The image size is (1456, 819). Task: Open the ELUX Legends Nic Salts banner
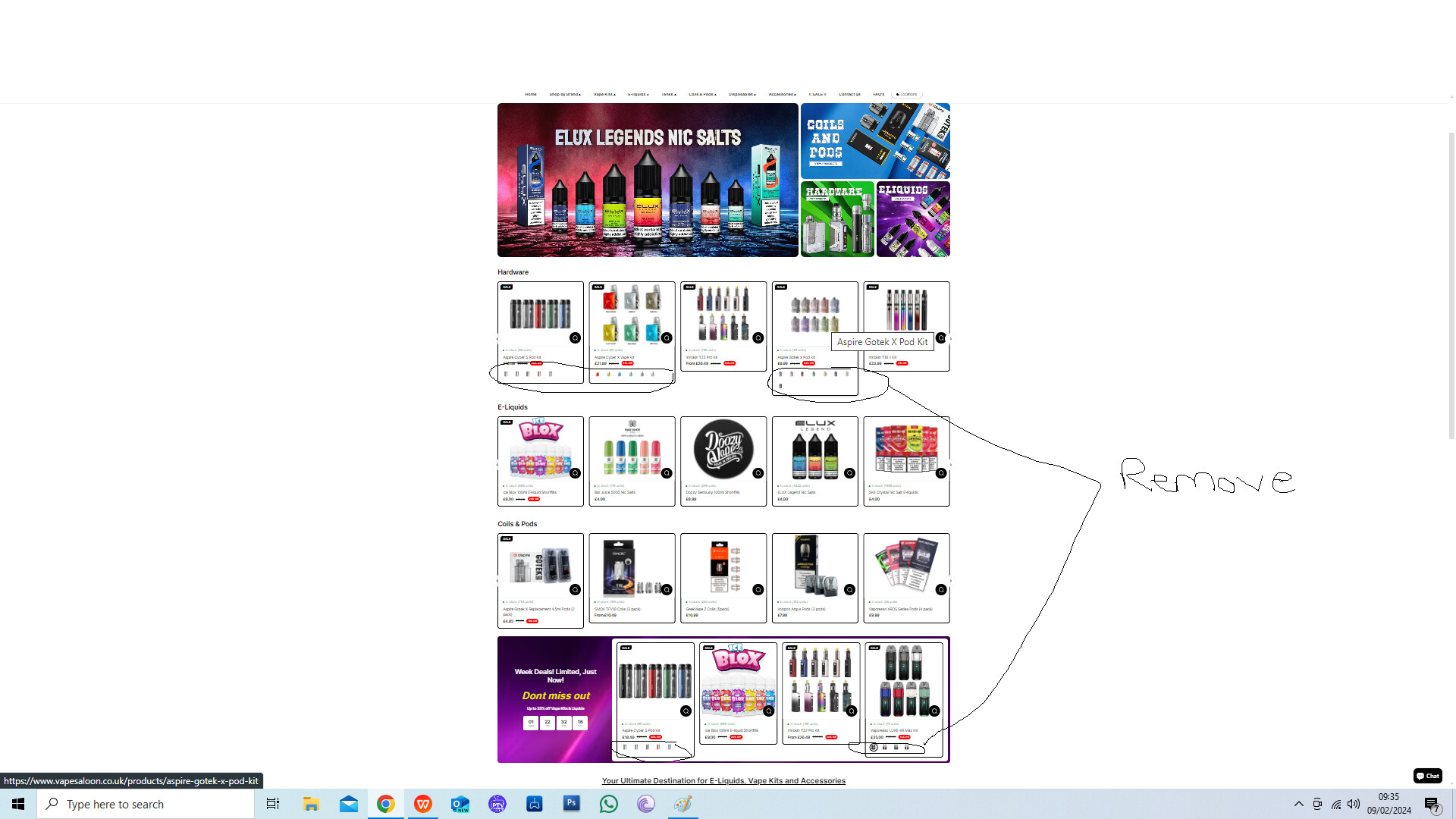click(648, 180)
